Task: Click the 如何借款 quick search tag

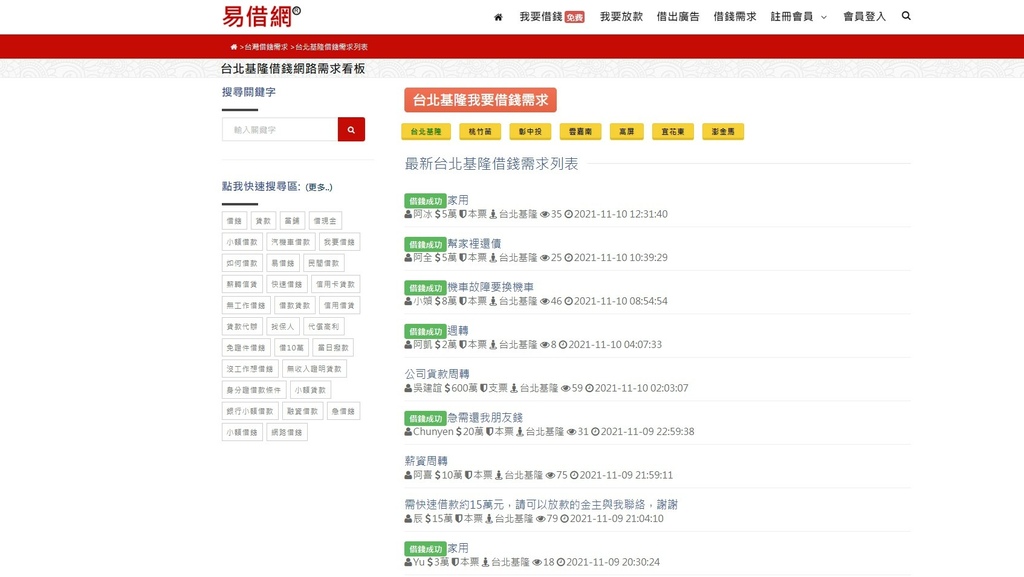Action: [242, 263]
